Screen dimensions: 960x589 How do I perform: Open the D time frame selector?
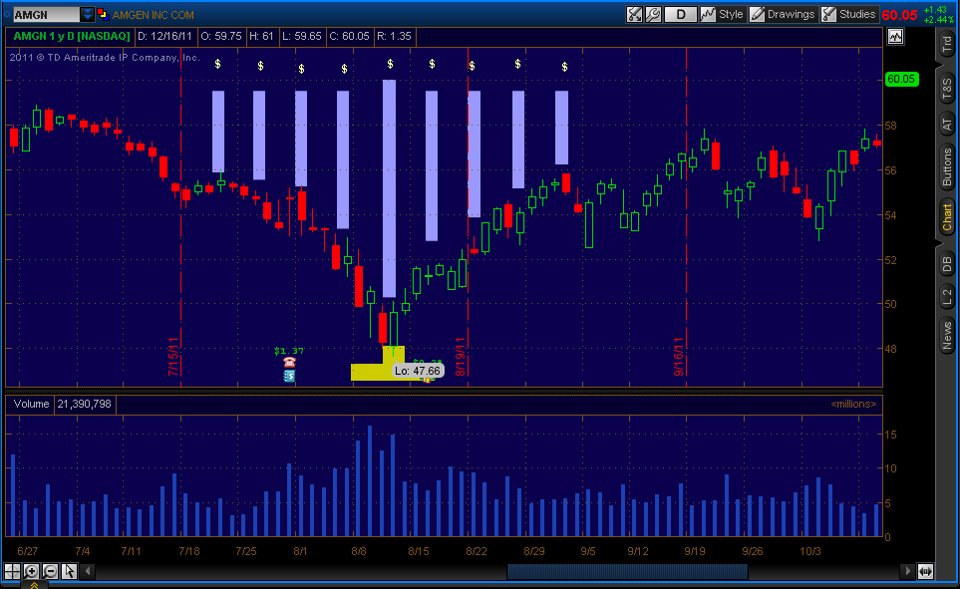coord(680,14)
